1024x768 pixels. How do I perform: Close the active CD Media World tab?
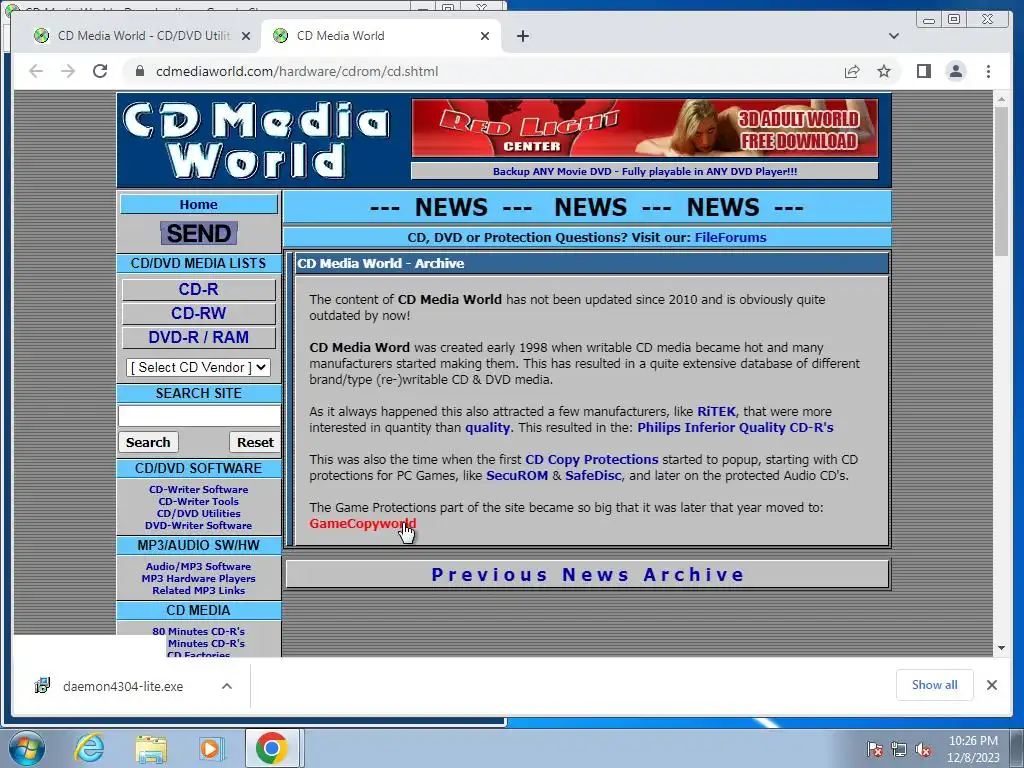coord(485,36)
